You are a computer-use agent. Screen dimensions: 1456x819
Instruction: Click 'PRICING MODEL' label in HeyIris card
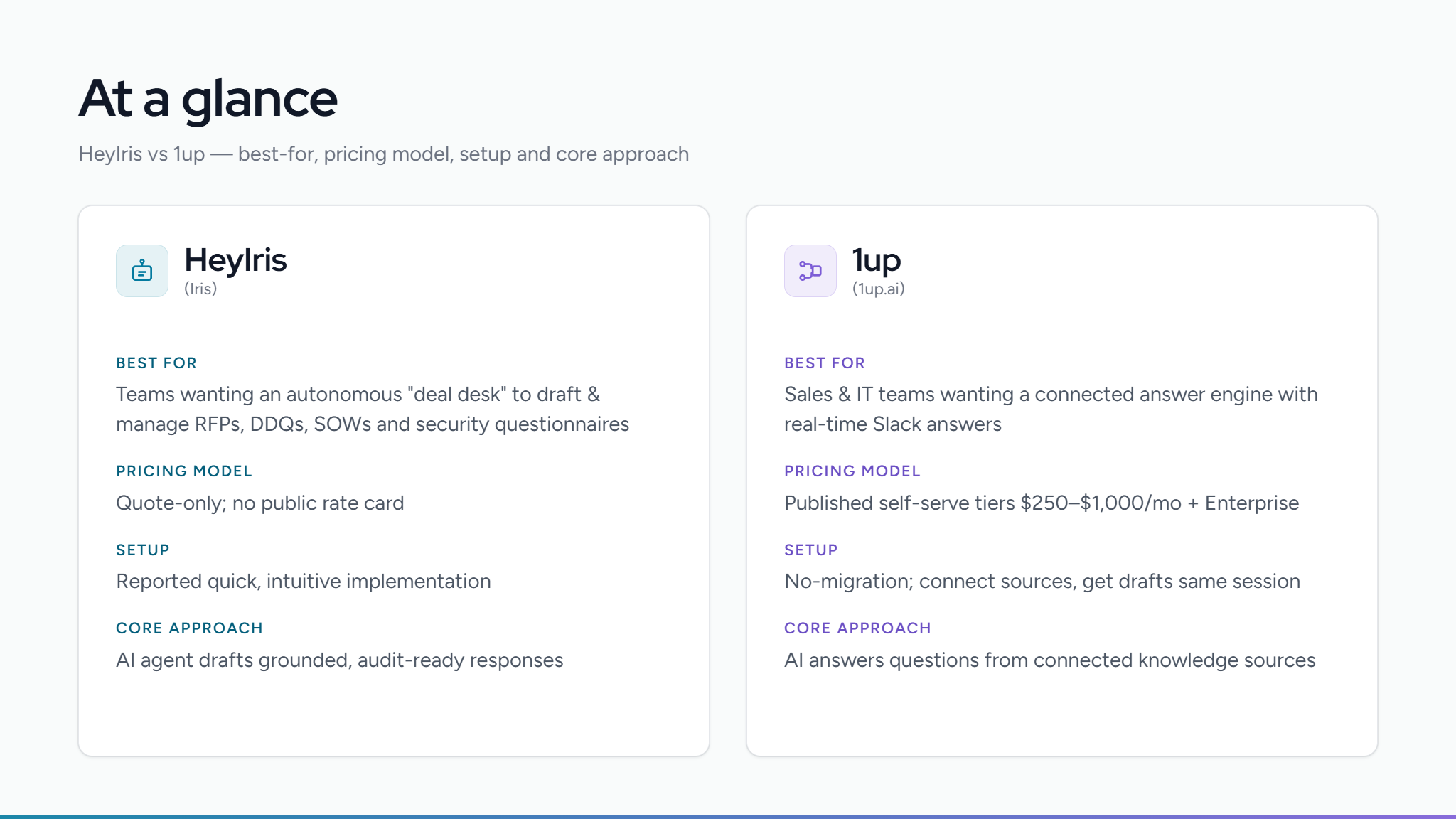(184, 471)
